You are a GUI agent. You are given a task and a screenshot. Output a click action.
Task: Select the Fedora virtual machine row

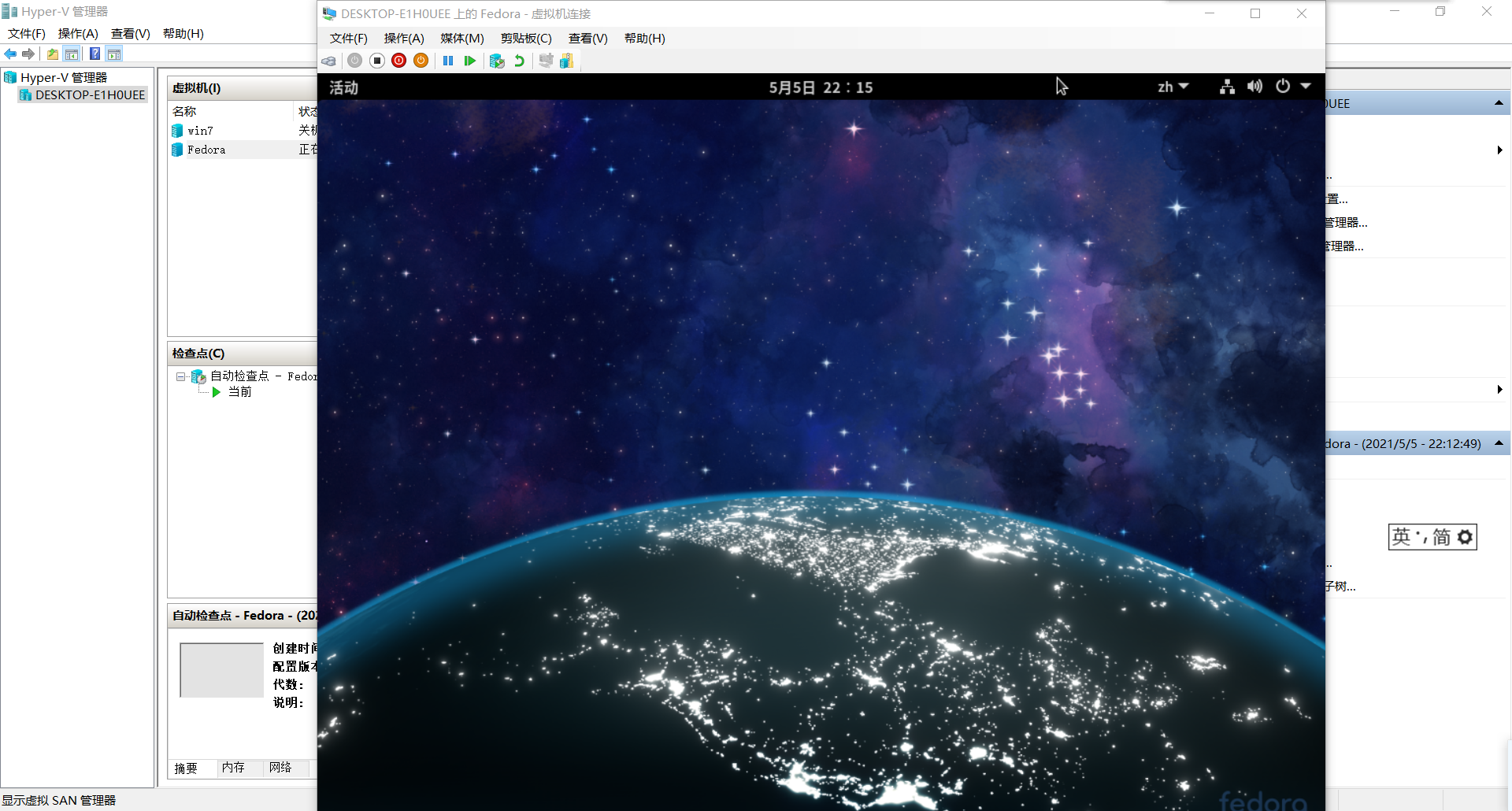point(243,150)
